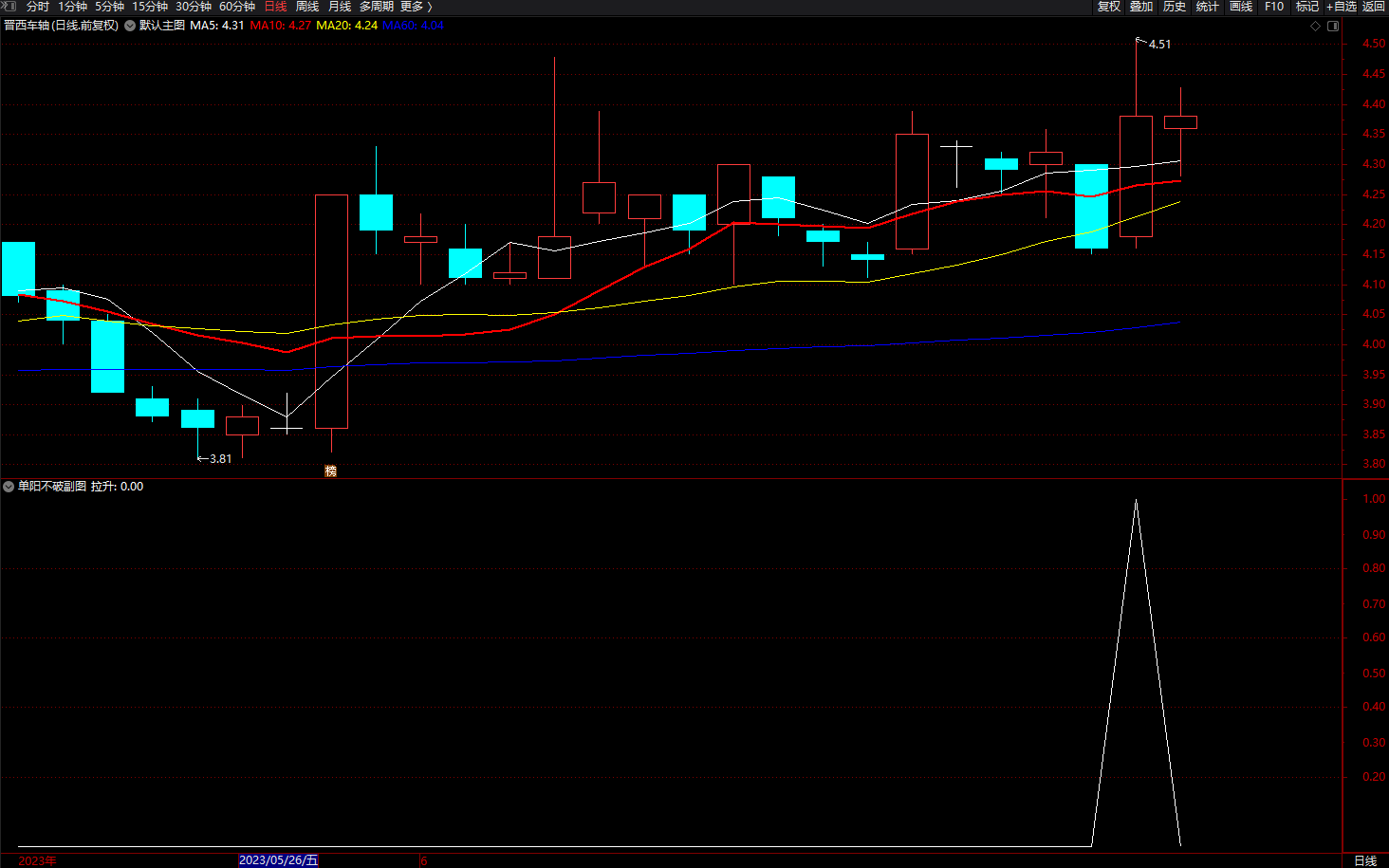Switch to 周线 weekly chart
This screenshot has height=868, width=1389.
[x=307, y=7]
